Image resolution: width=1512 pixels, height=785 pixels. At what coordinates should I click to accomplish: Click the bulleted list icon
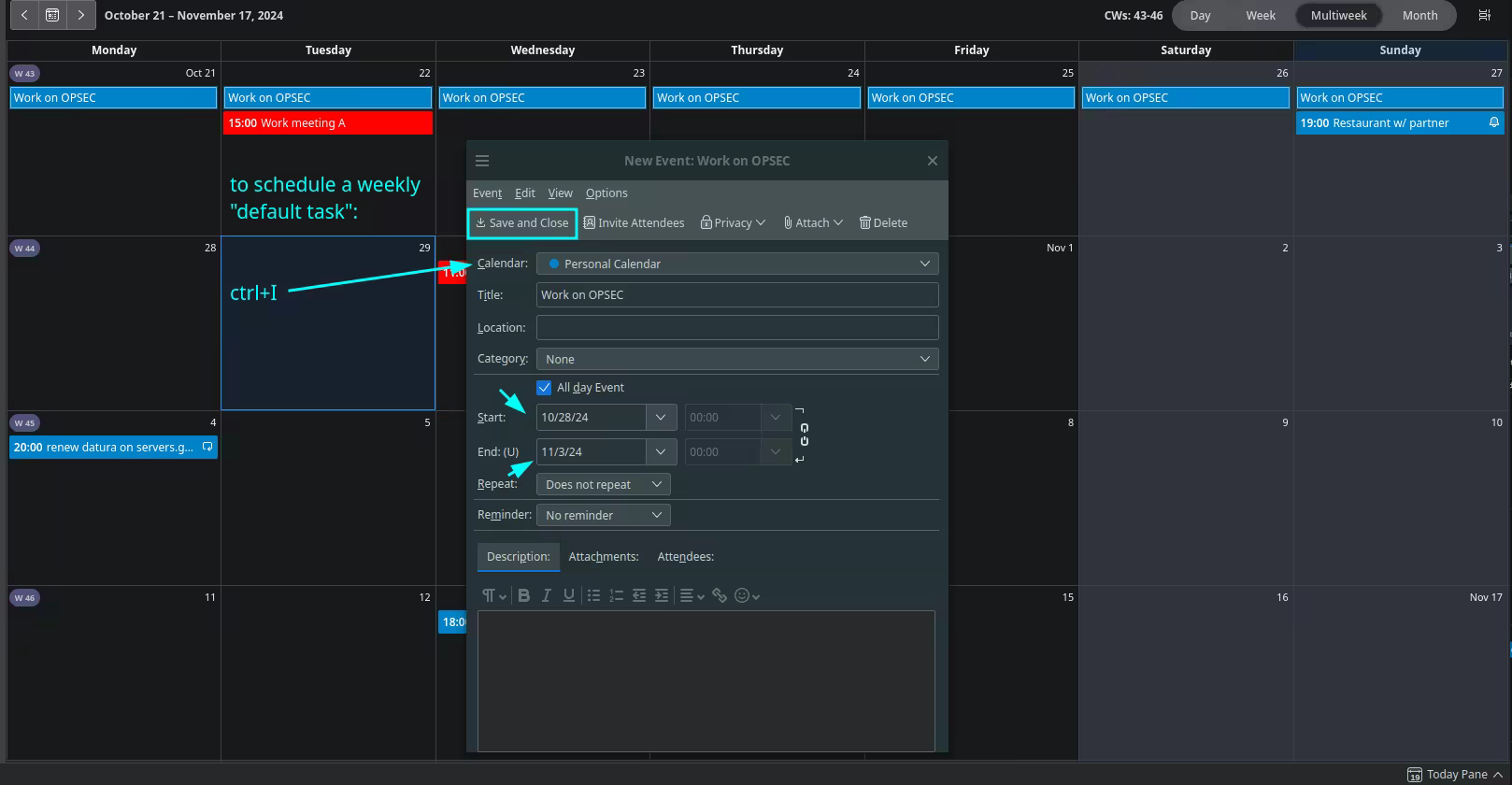pos(593,595)
